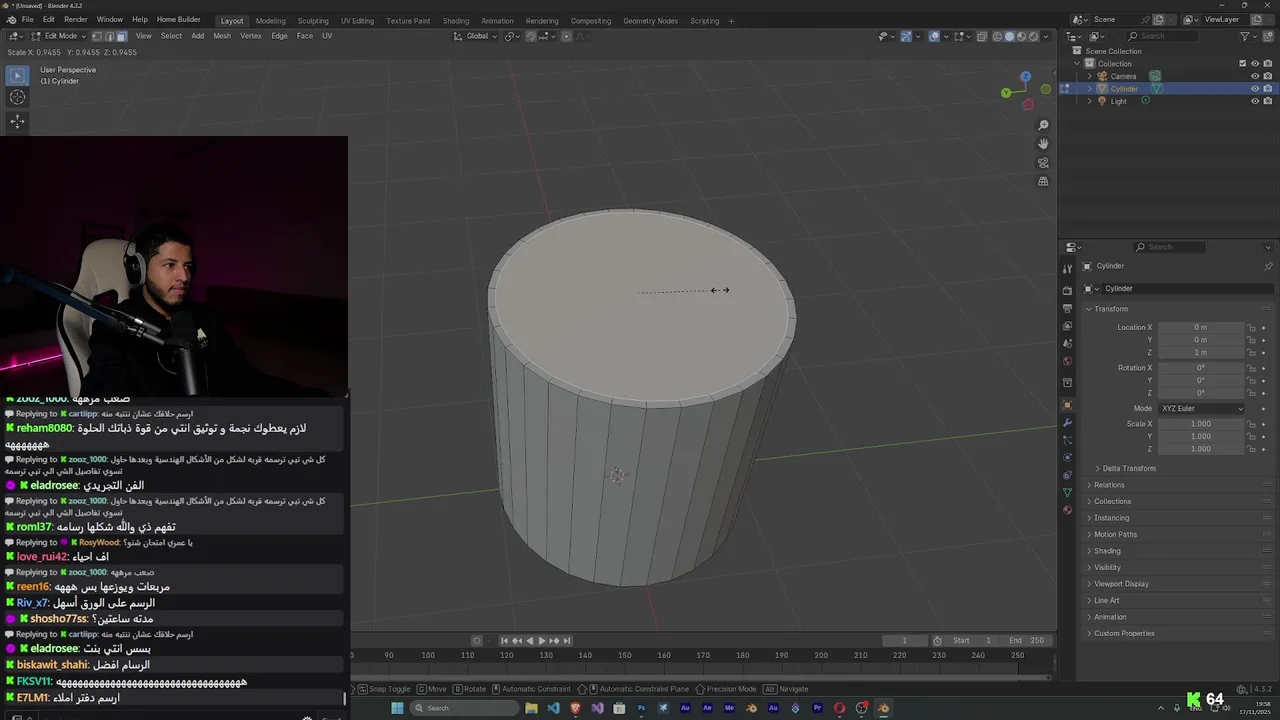The height and width of the screenshot is (720, 1280).
Task: Open the Tool properties tab
Action: (x=1067, y=267)
